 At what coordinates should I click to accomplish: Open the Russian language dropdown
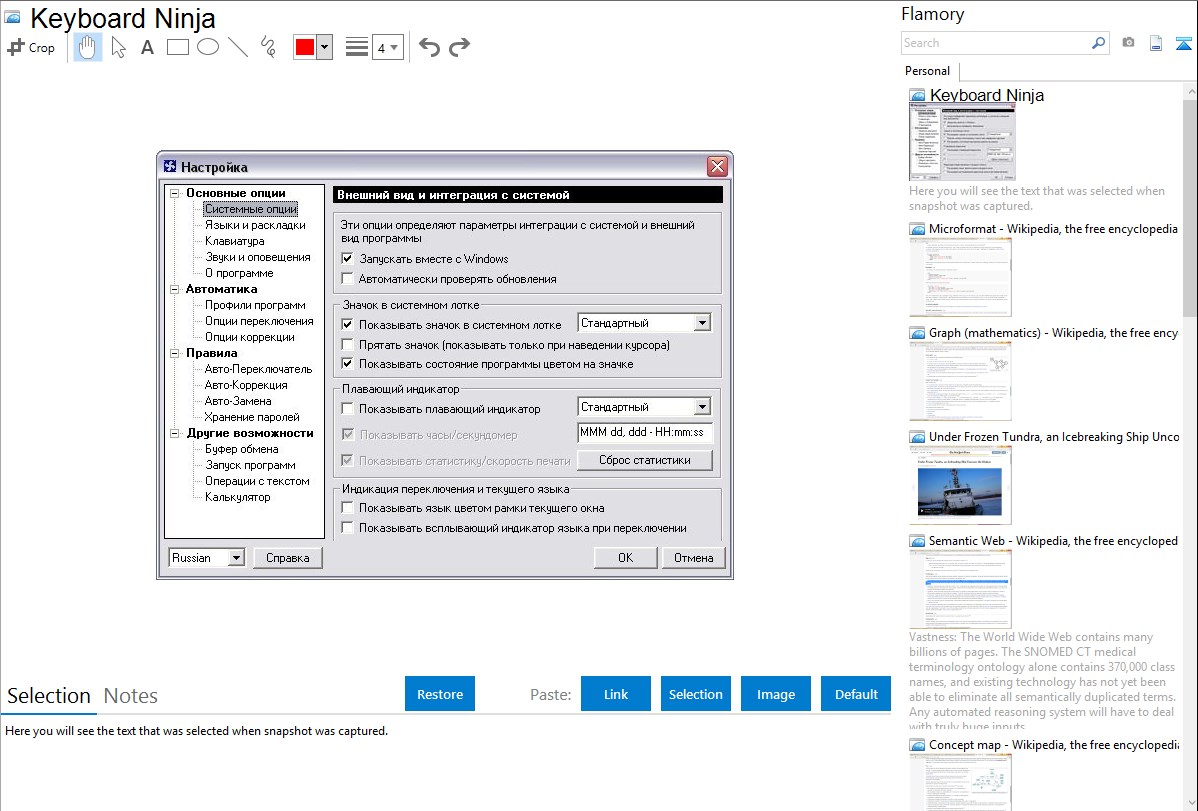click(207, 558)
